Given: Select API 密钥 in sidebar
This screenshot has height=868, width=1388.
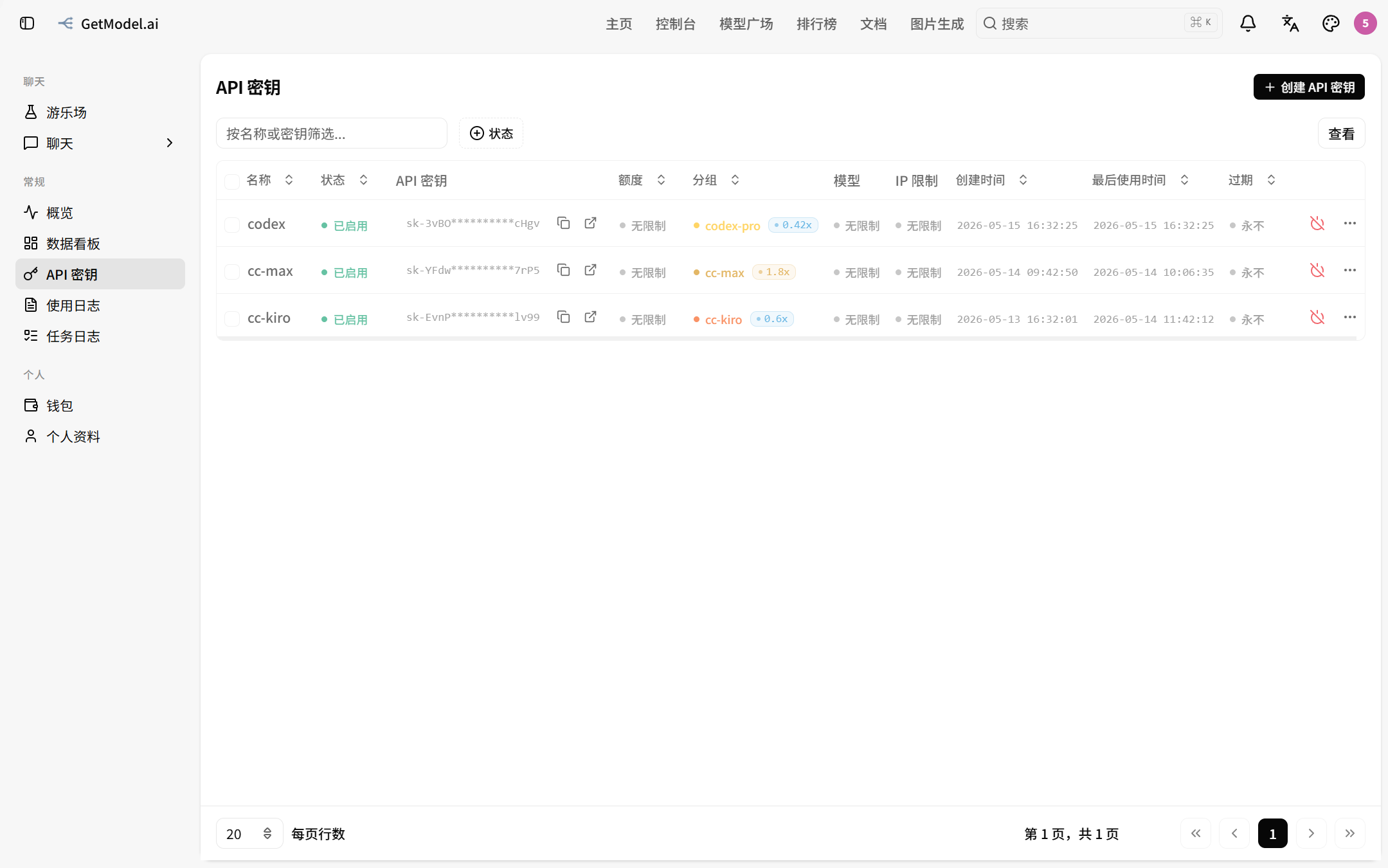Looking at the screenshot, I should click(100, 274).
